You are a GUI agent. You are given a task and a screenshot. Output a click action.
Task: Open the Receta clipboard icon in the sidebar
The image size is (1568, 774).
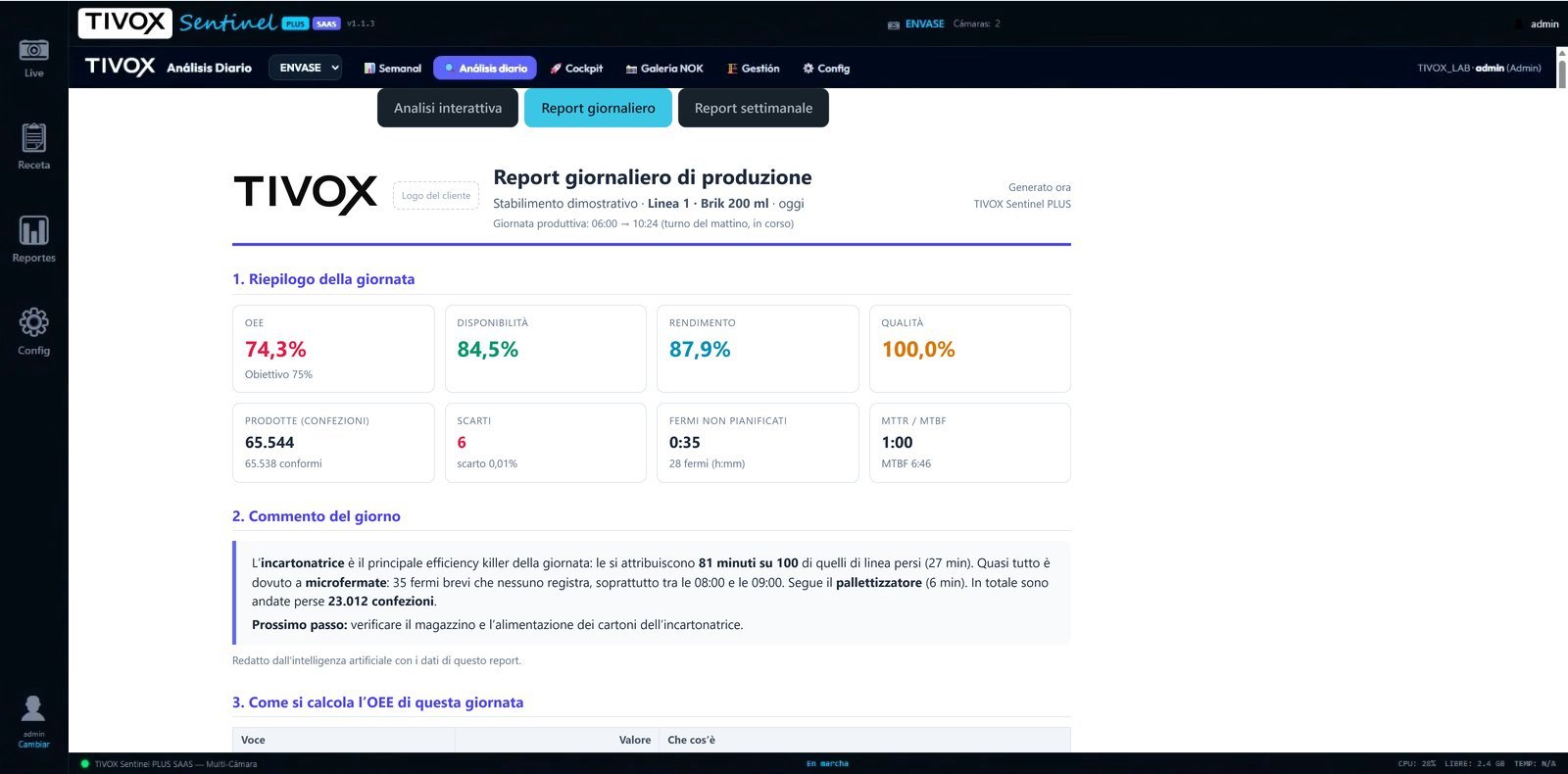coord(33,137)
